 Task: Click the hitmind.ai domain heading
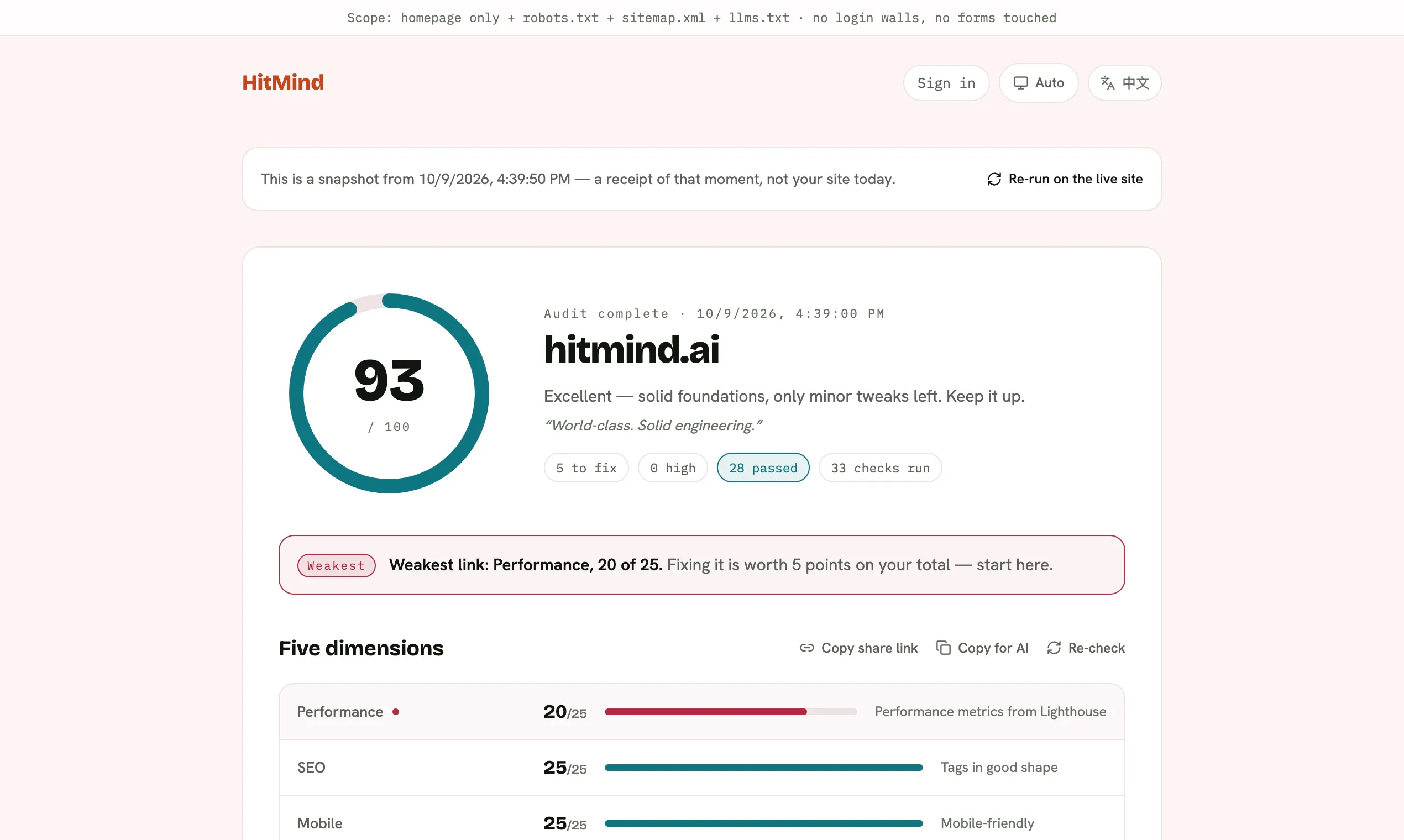coord(631,350)
